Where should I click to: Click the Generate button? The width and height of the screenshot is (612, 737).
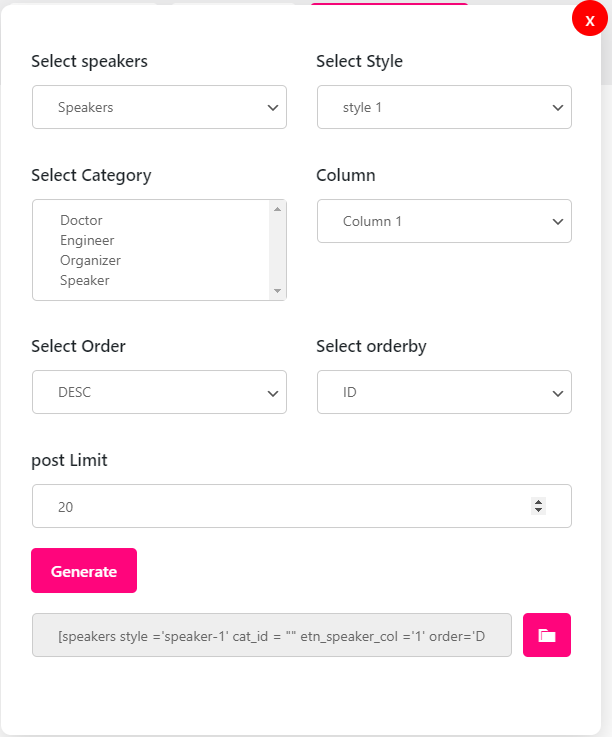pyautogui.click(x=84, y=571)
